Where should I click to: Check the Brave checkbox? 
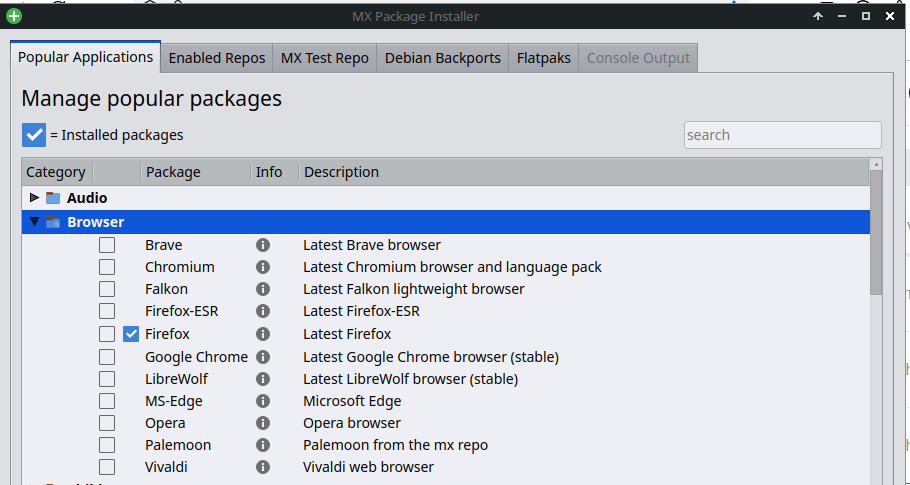pyautogui.click(x=107, y=245)
